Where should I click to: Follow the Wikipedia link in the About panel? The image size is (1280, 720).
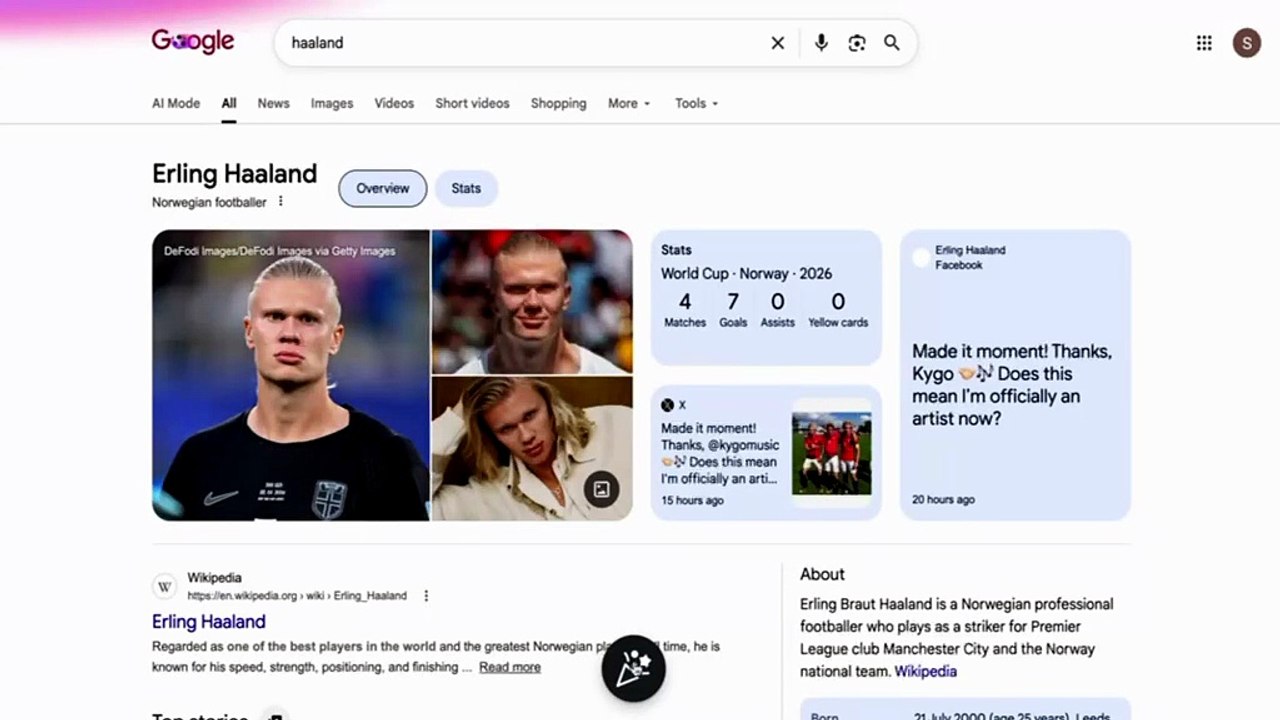pos(925,671)
